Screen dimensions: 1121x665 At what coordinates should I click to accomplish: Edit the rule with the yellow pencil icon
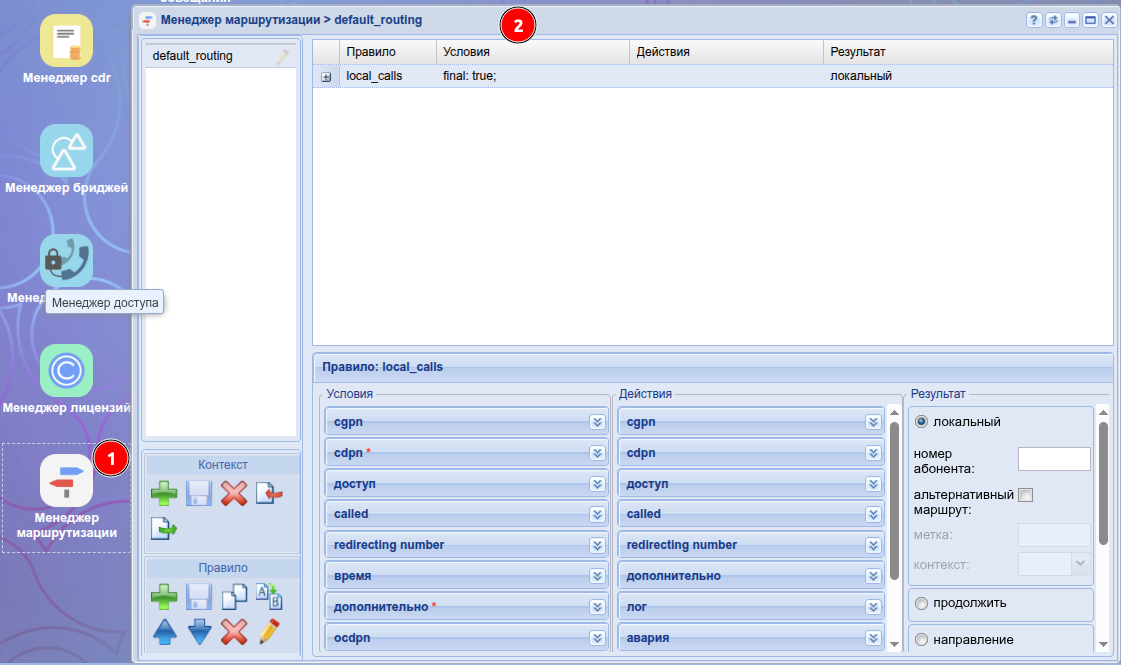(269, 632)
